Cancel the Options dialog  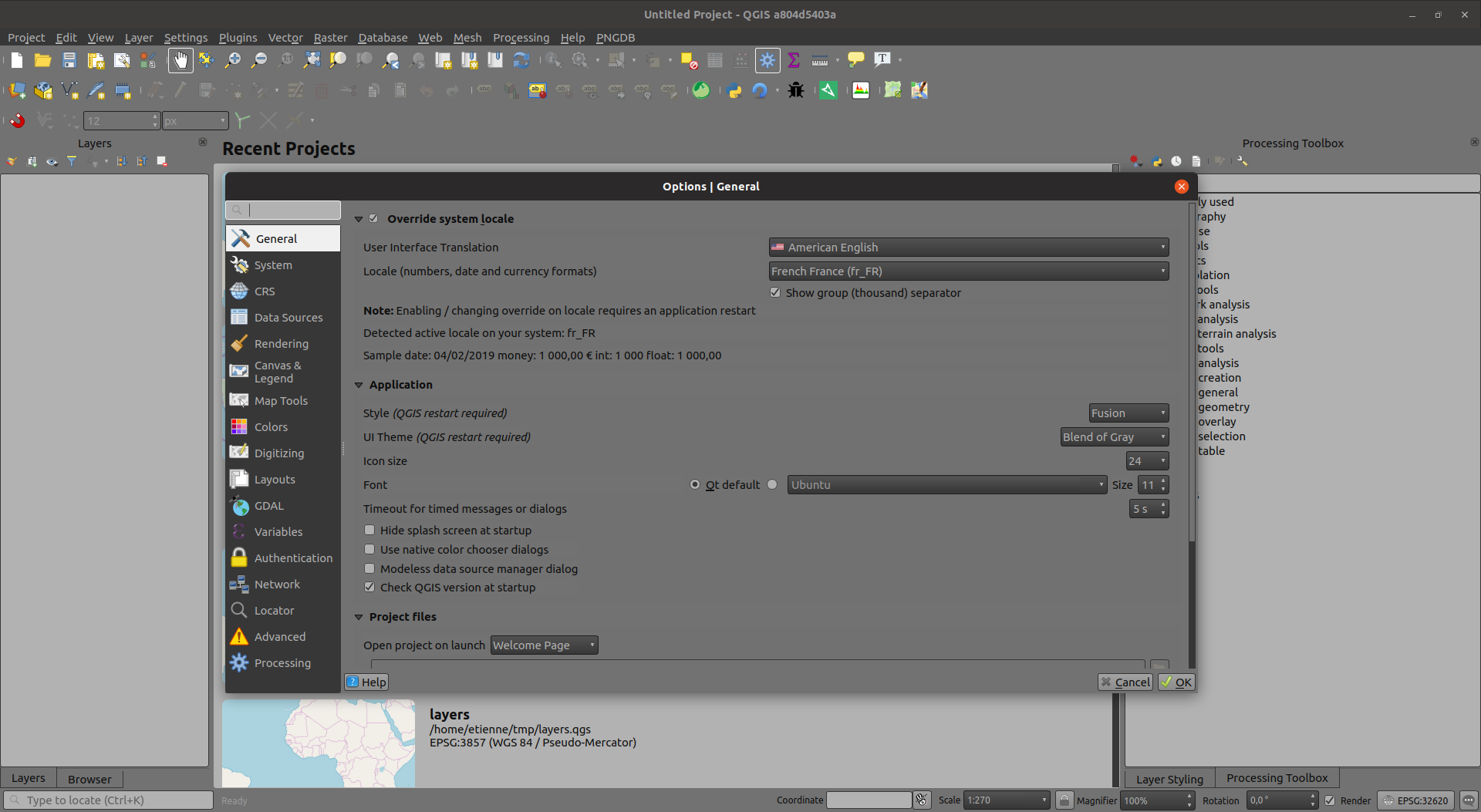click(1125, 682)
